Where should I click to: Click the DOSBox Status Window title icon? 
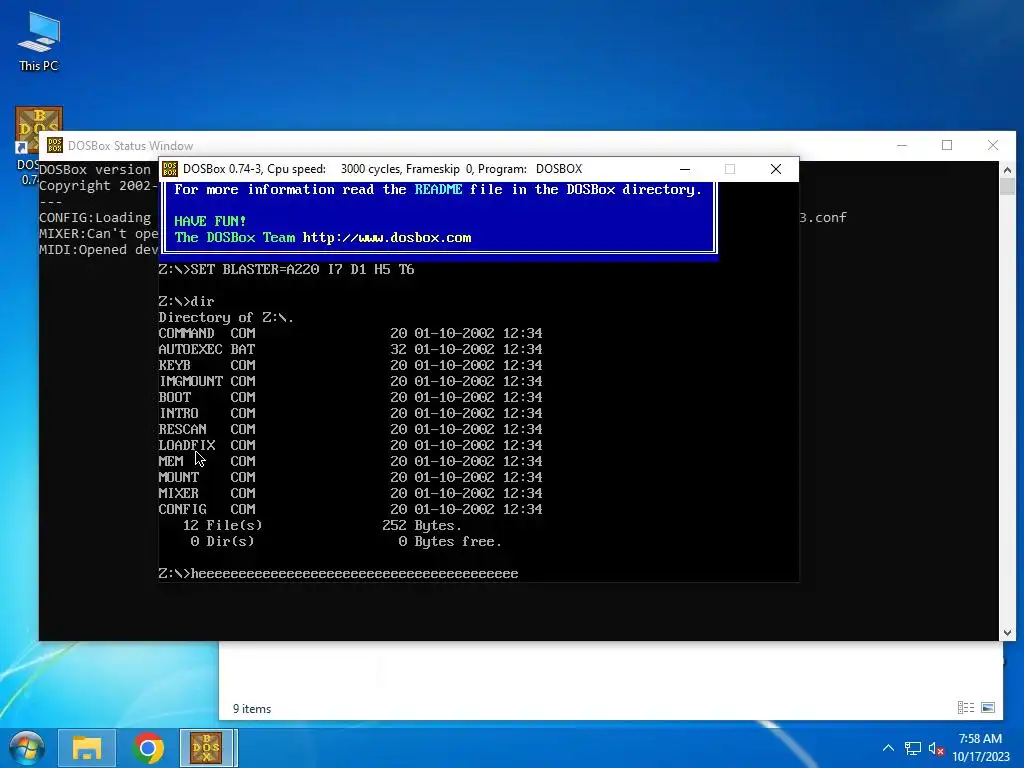click(x=55, y=145)
